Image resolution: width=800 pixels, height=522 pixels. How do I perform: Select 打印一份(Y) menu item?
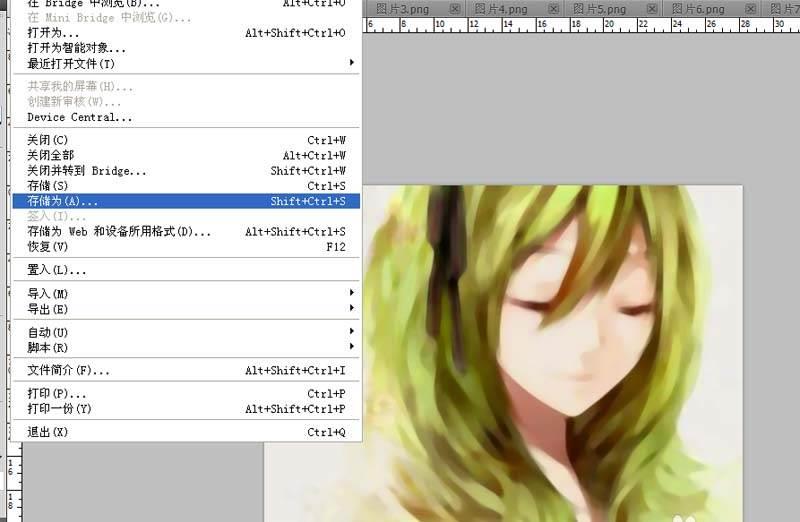click(186, 409)
